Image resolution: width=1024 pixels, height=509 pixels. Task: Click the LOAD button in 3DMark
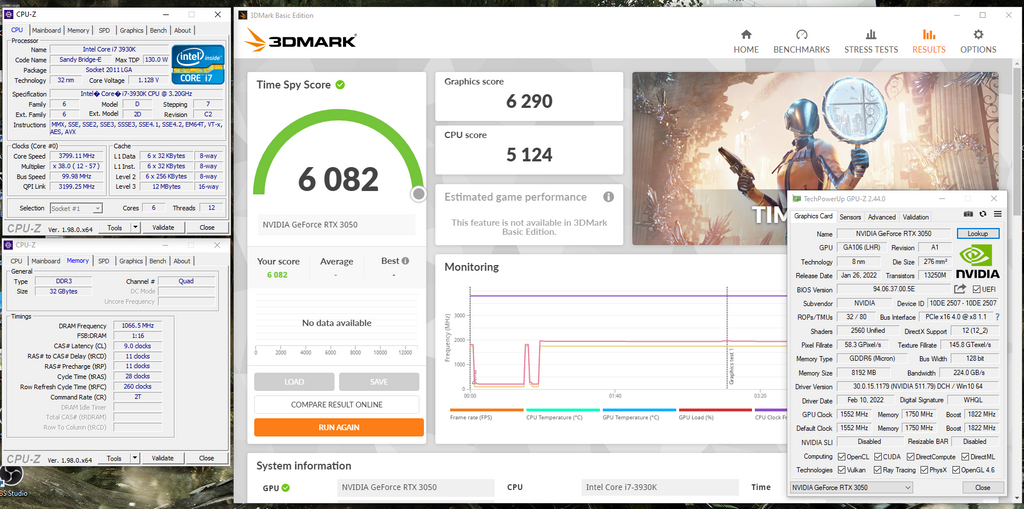(x=294, y=382)
